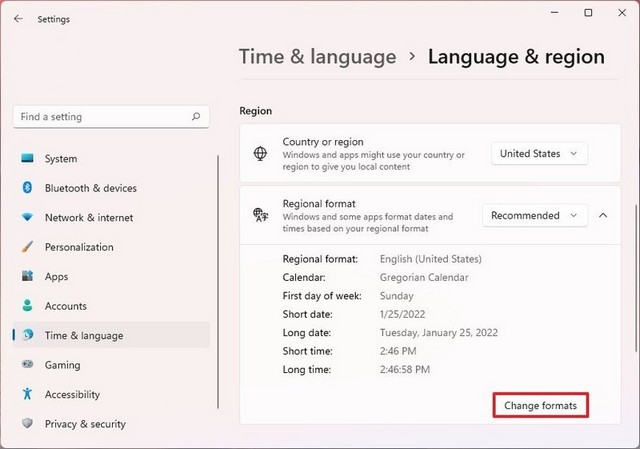The height and width of the screenshot is (449, 640).
Task: Click the Country or region label
Action: tap(323, 142)
